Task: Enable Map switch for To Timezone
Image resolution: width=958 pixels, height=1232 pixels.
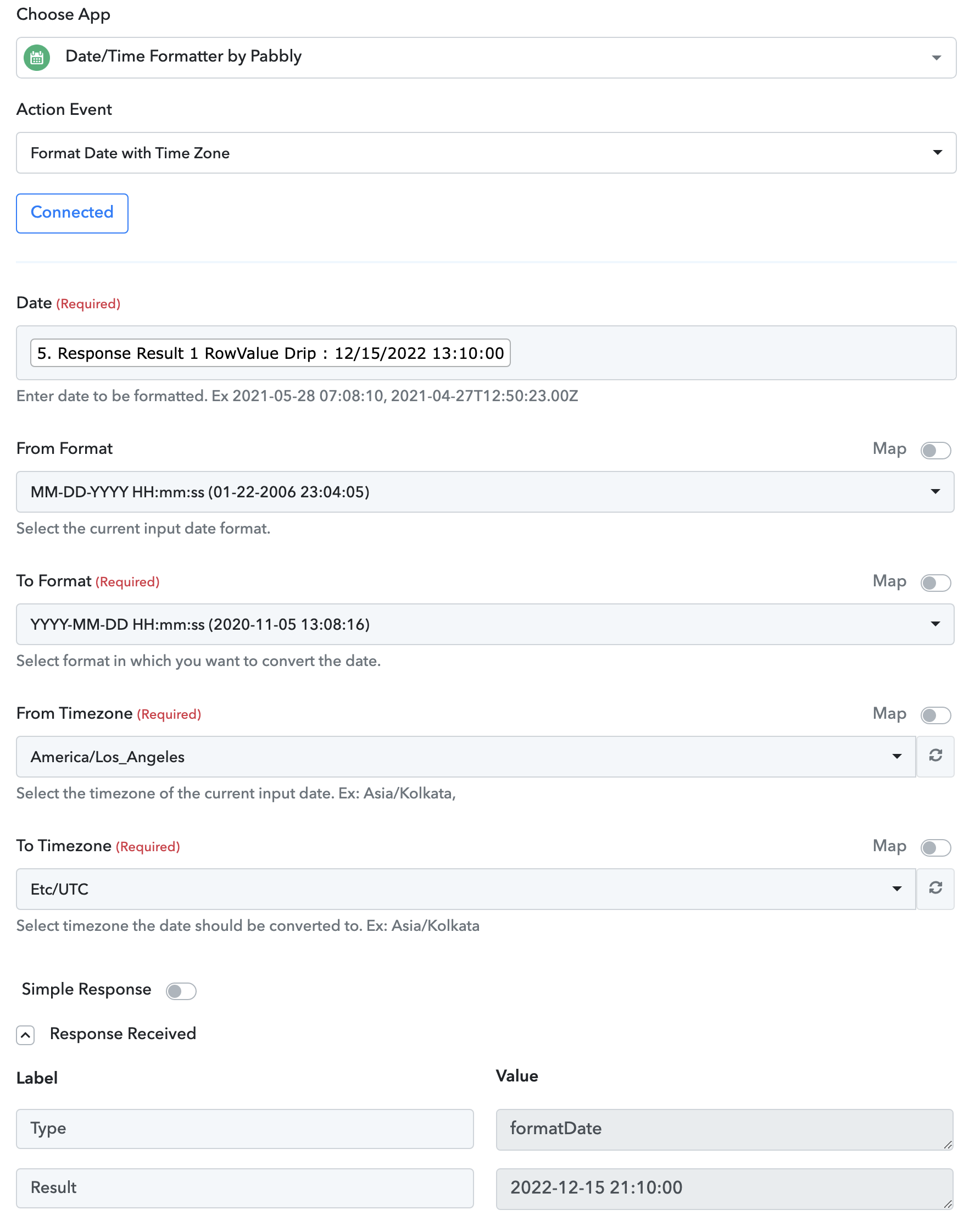Action: pos(936,848)
